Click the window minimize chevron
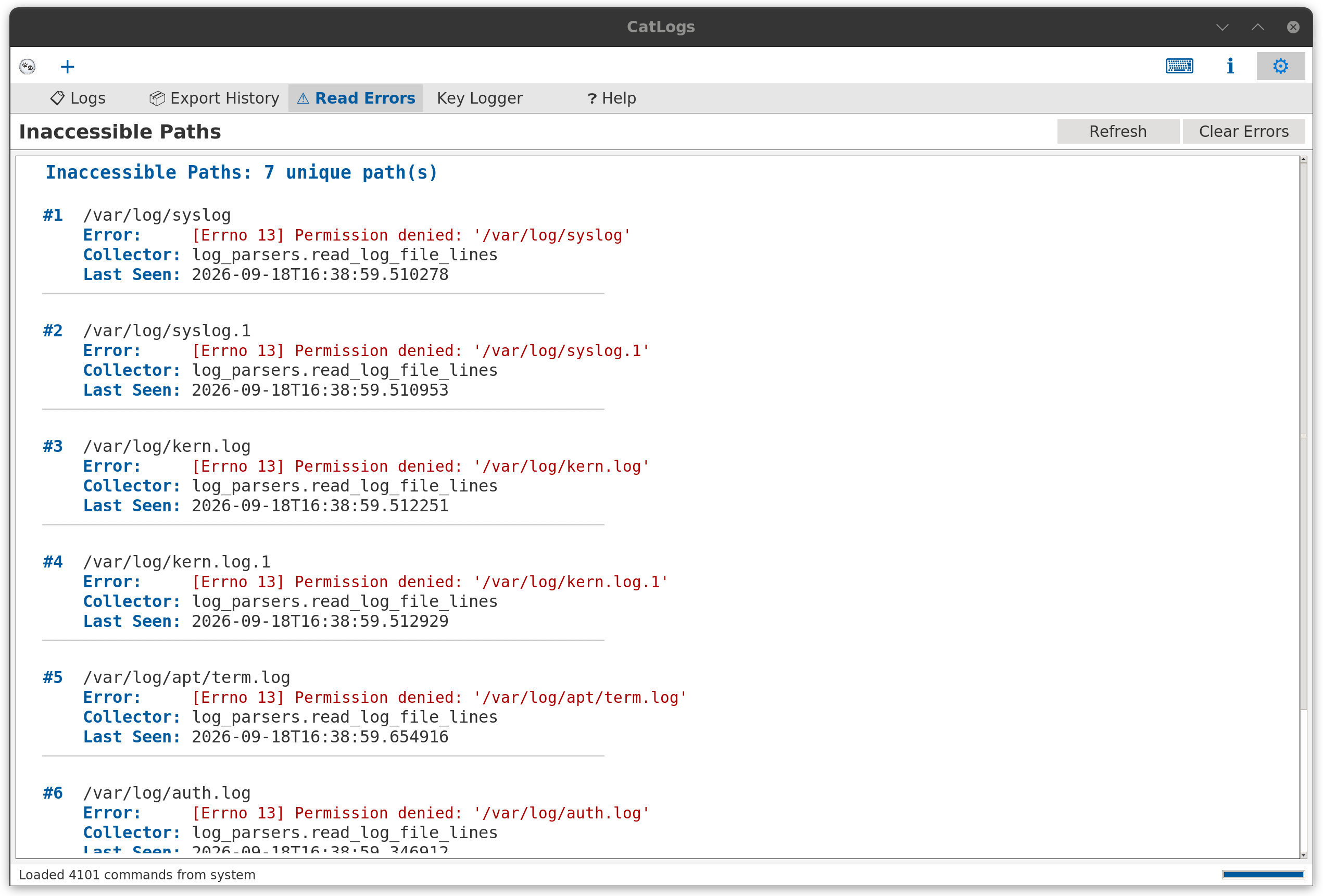The image size is (1323, 896). [x=1222, y=27]
